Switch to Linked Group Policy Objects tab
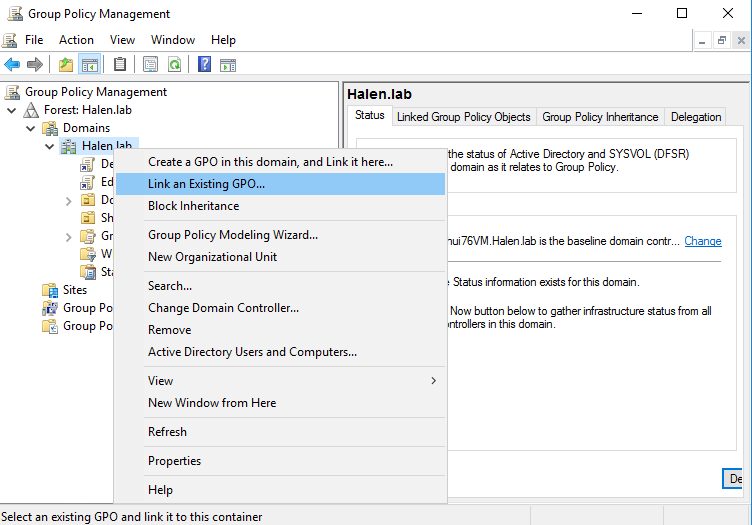 [x=464, y=117]
